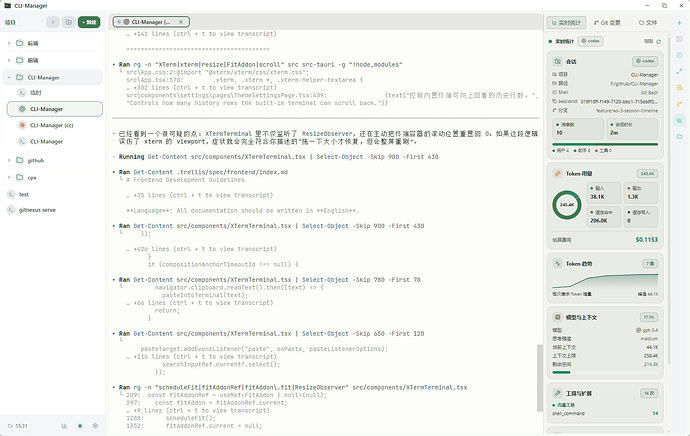Open the test terminal entry
Image resolution: width=690 pixels, height=436 pixels.
pyautogui.click(x=24, y=194)
